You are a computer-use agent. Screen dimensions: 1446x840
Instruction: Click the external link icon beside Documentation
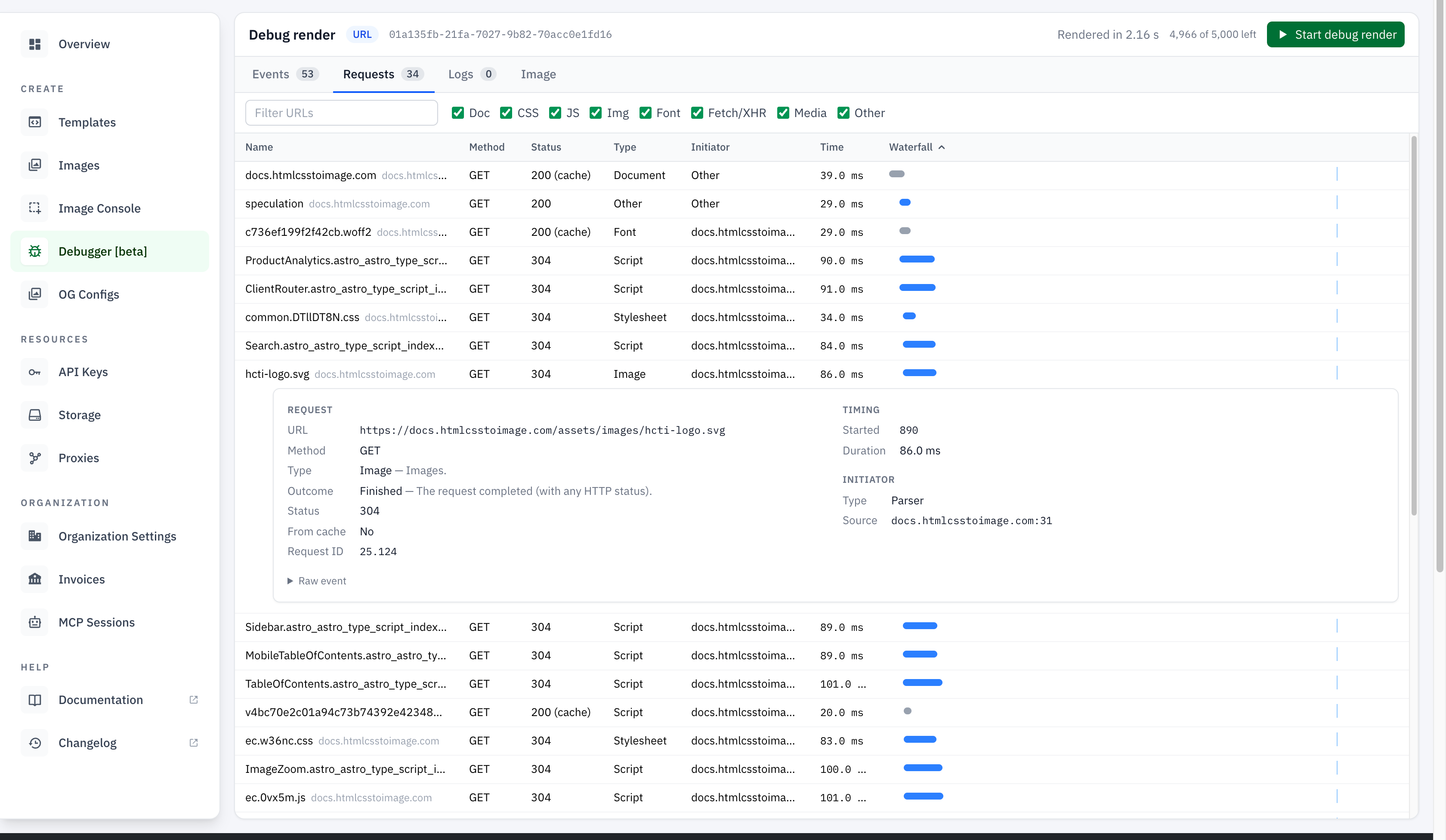(x=194, y=700)
